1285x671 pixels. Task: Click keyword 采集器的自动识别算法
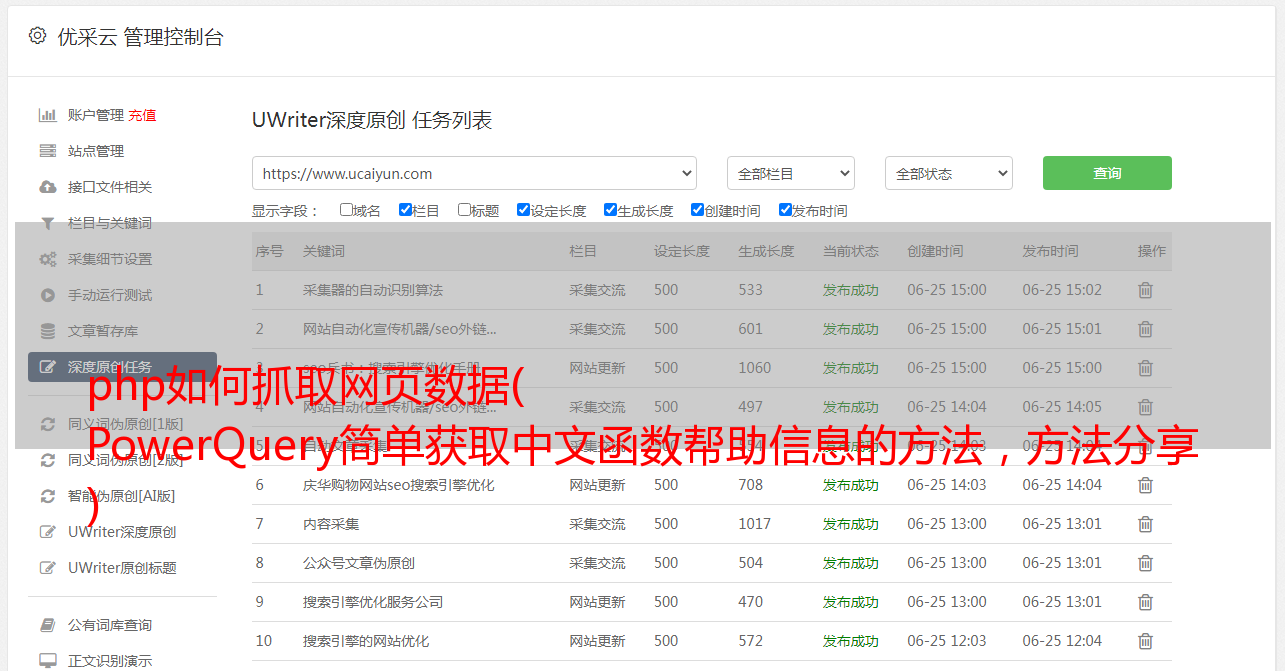(373, 290)
